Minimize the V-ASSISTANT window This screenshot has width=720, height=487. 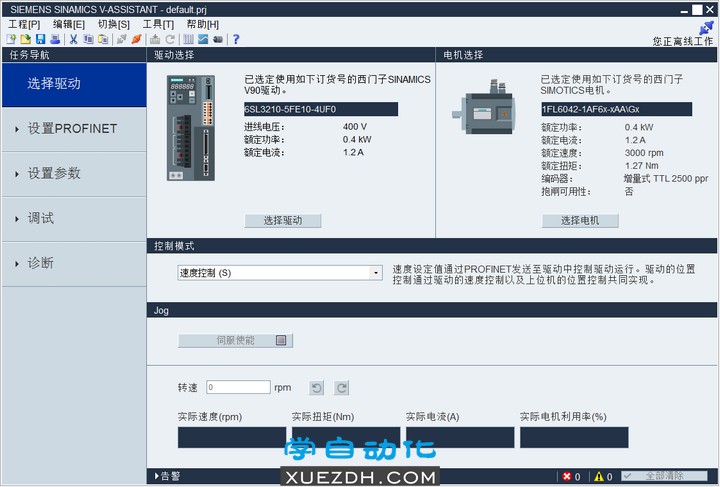[x=684, y=10]
